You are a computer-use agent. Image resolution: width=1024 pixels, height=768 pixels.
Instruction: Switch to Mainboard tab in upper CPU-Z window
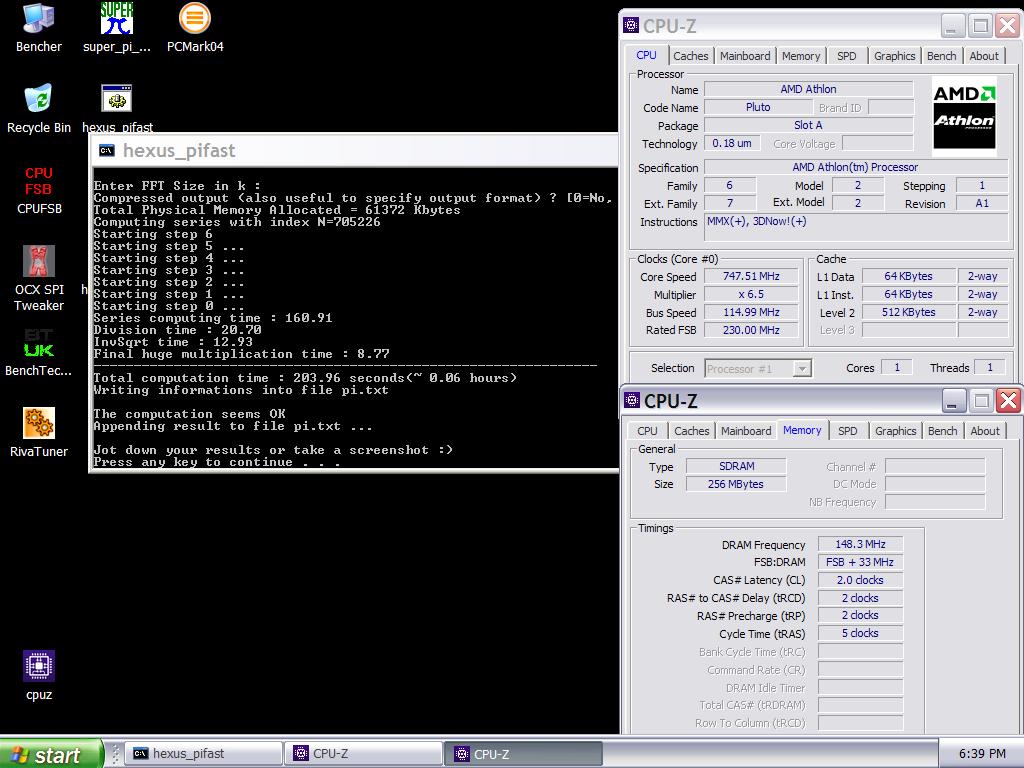click(745, 56)
